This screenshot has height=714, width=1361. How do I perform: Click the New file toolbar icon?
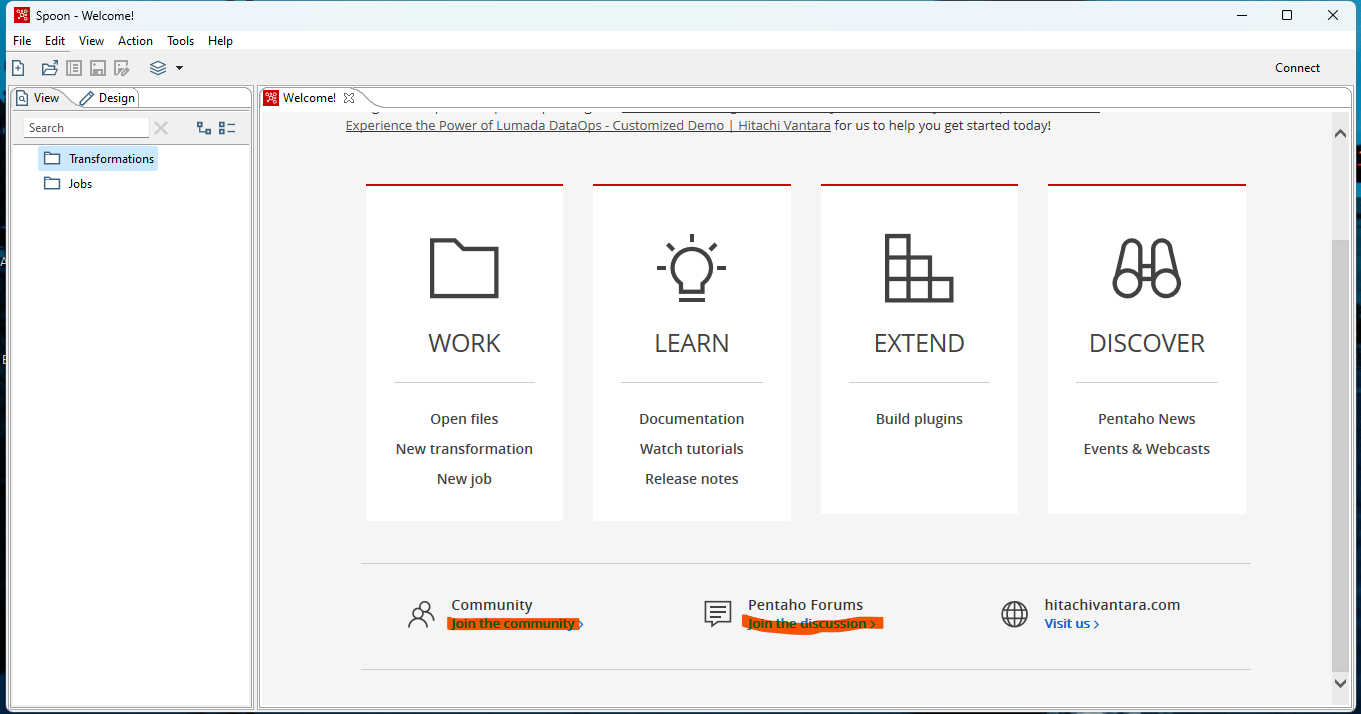pos(18,68)
